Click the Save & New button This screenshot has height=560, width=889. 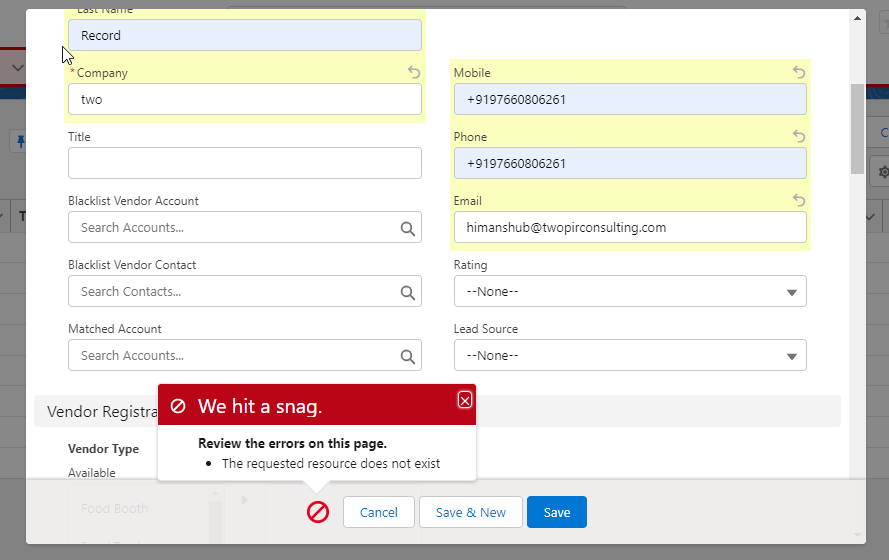tap(470, 512)
